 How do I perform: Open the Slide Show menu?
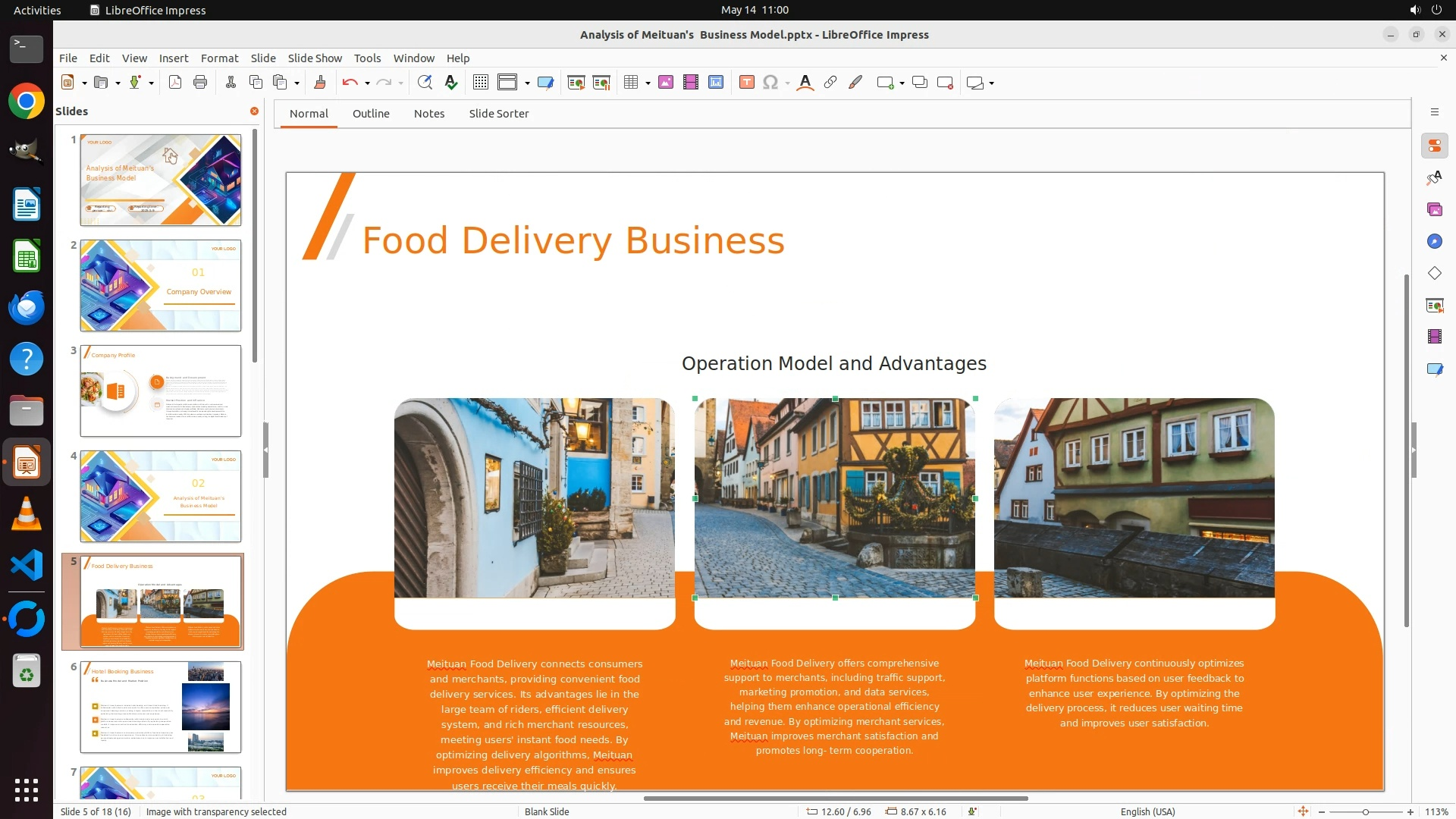(314, 58)
